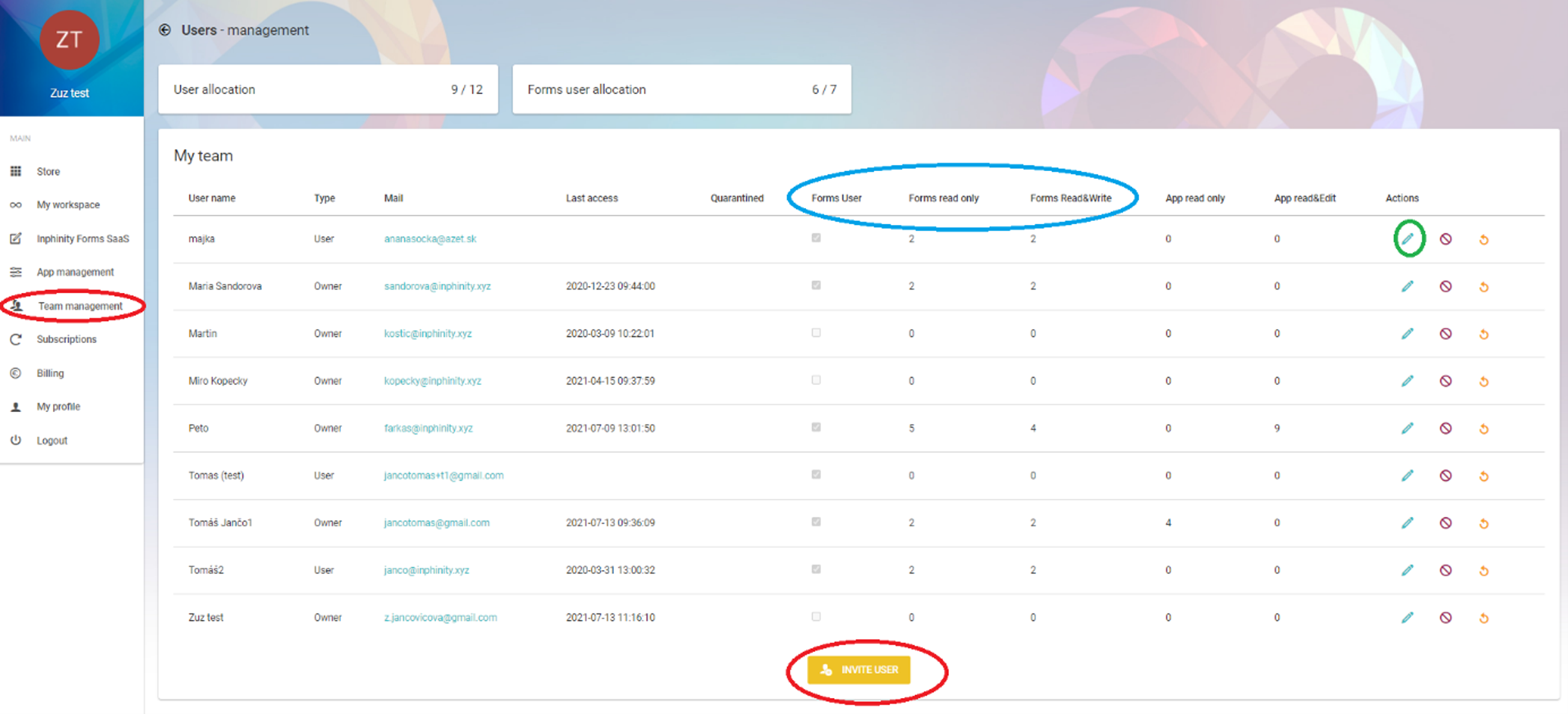Image resolution: width=1568 pixels, height=714 pixels.
Task: Click last access 2021-07-09 13:01:50
Action: click(x=610, y=429)
